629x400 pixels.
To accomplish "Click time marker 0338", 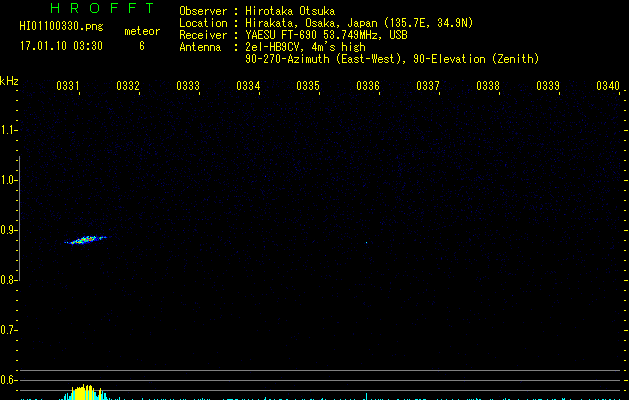I will pos(488,86).
